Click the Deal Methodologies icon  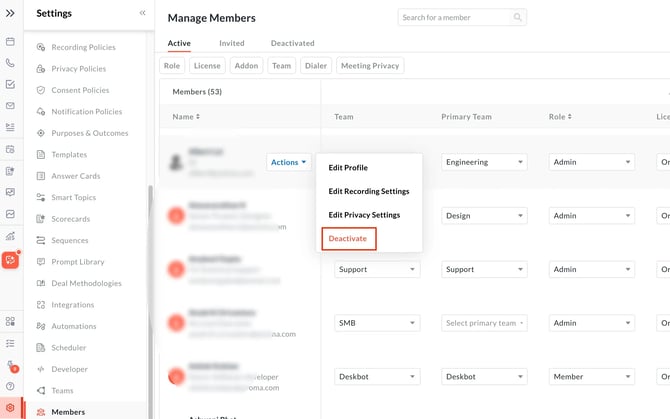pos(41,283)
